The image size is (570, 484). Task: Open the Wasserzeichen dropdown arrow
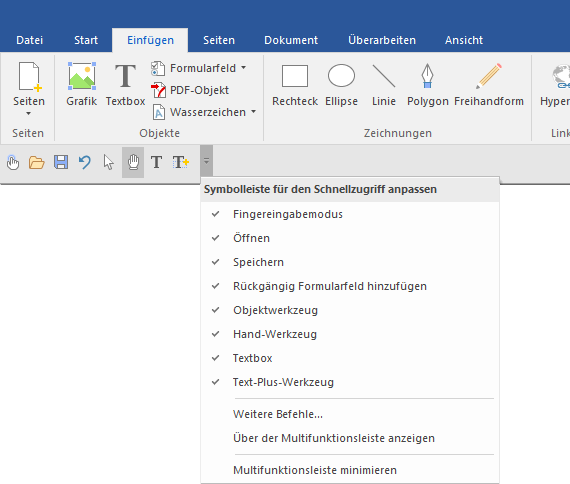253,112
